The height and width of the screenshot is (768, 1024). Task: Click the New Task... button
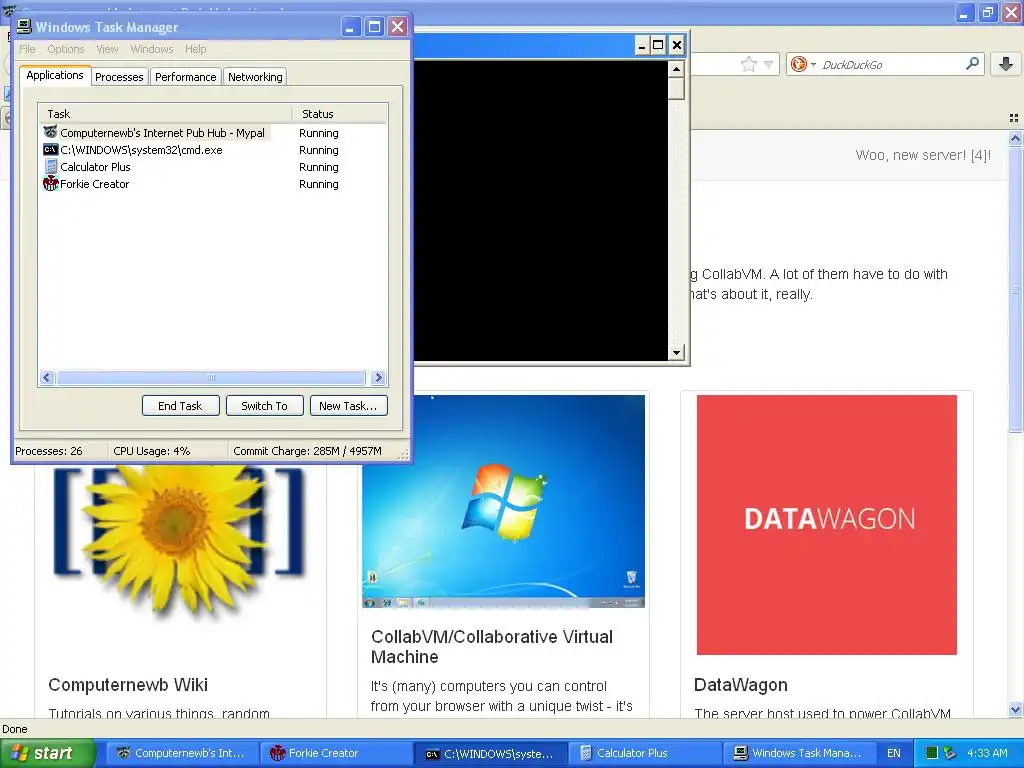(x=348, y=406)
